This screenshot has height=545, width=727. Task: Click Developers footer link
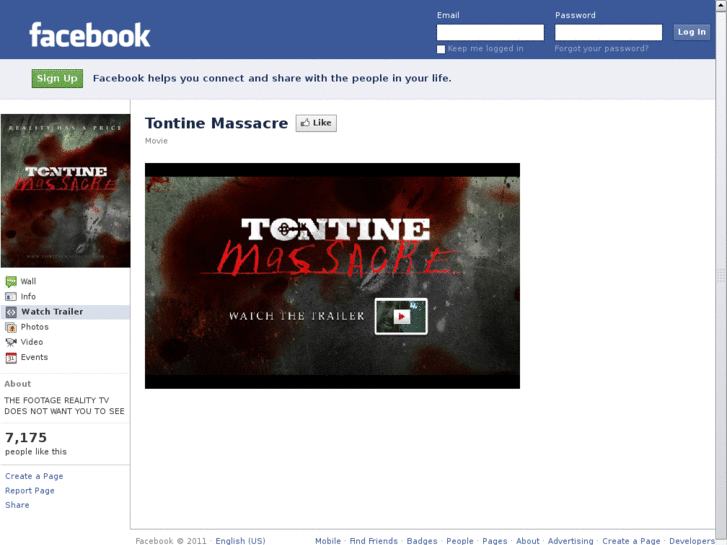(x=692, y=541)
